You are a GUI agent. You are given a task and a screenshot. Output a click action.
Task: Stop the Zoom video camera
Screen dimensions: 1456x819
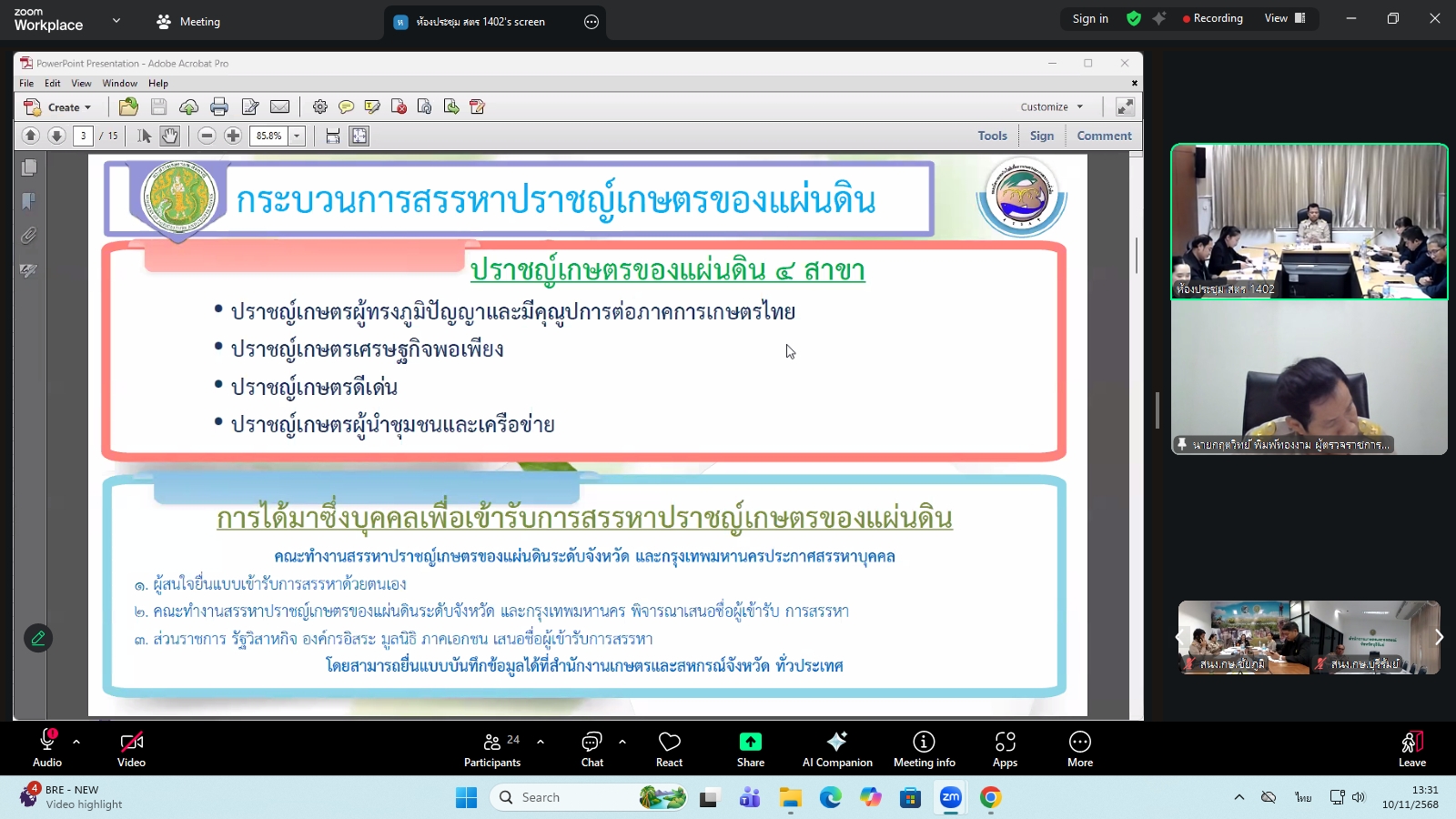[x=131, y=748]
